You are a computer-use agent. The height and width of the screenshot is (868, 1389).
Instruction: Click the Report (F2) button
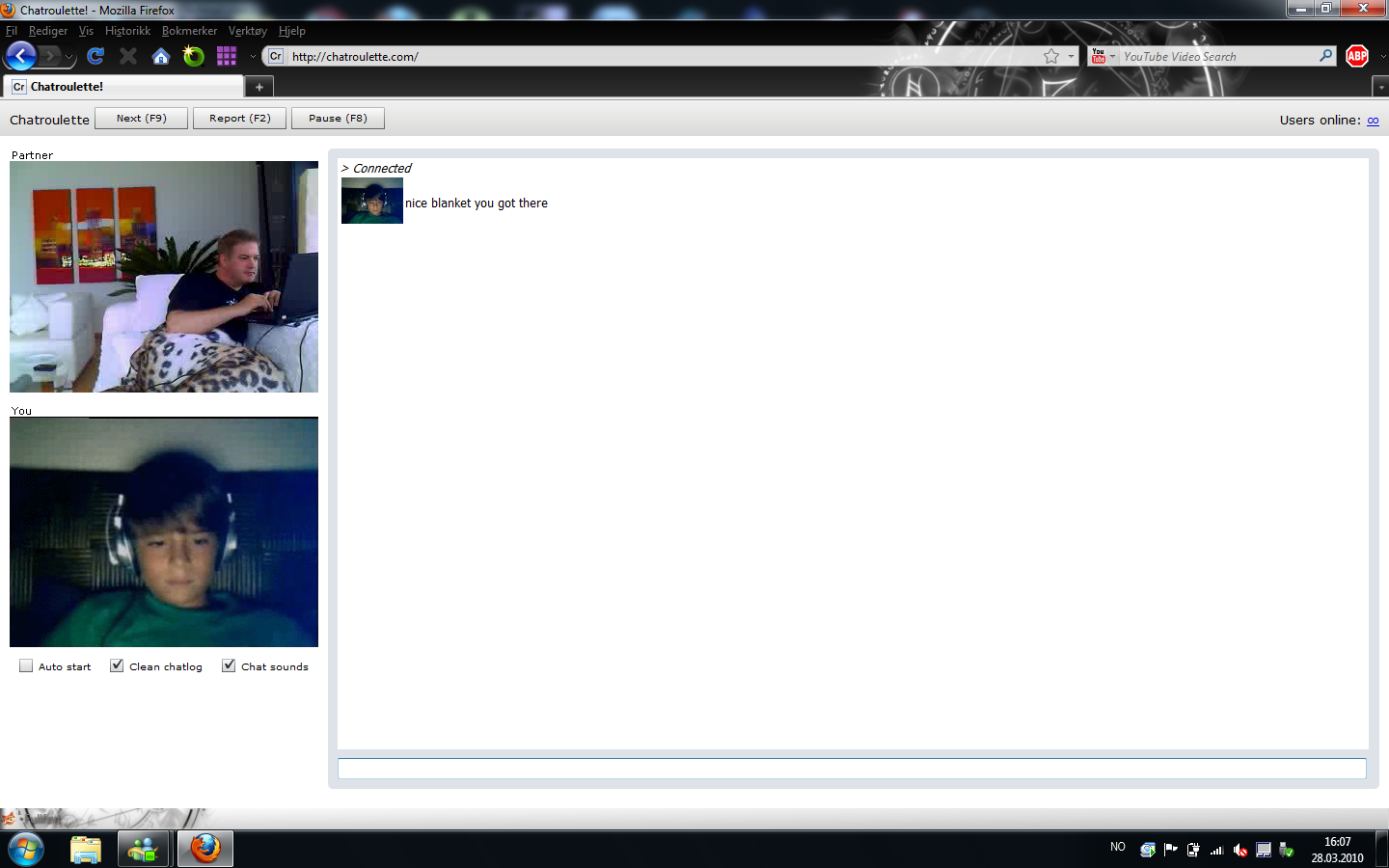click(239, 118)
